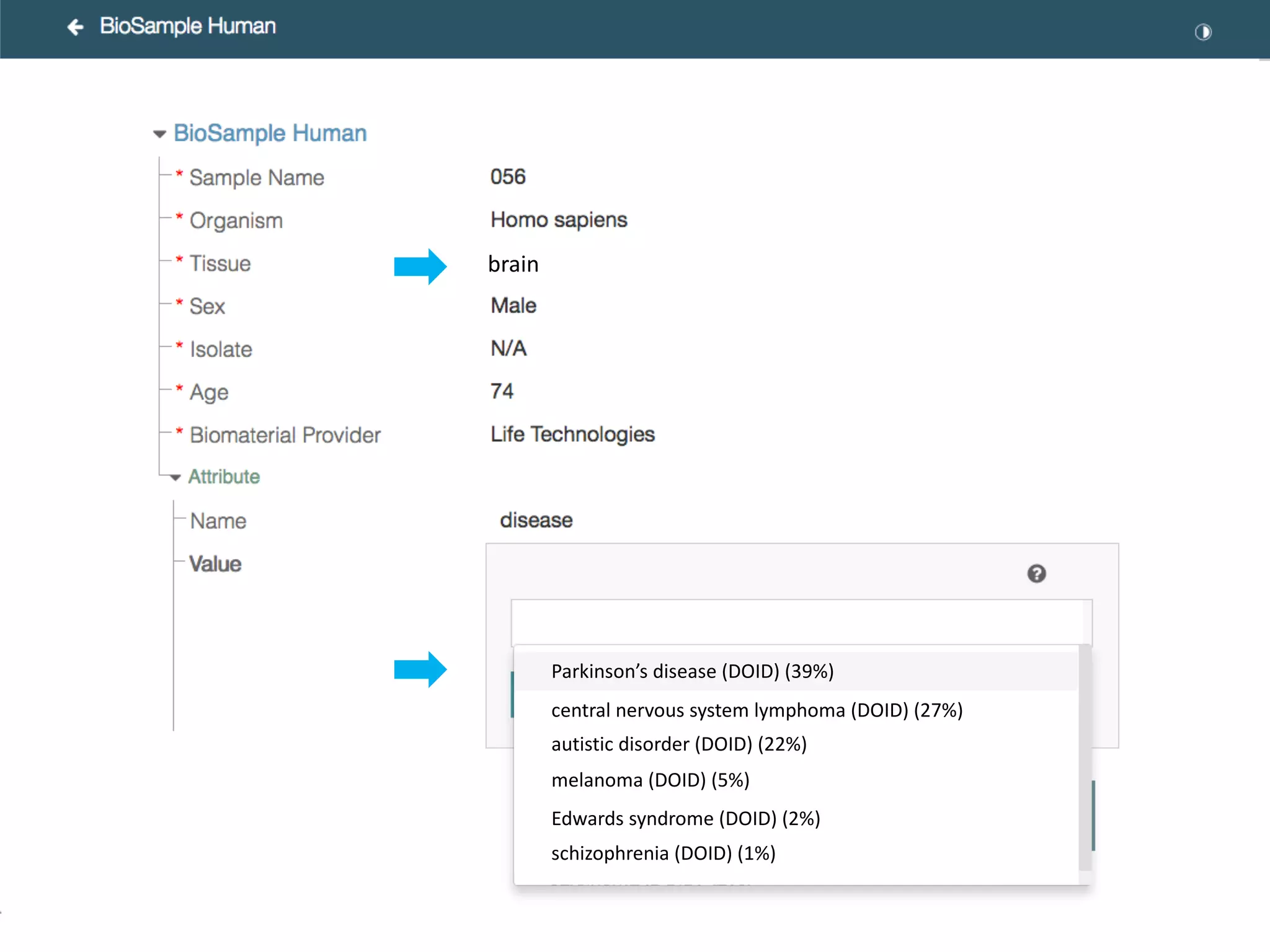Choose Edwards syndrome (DOID) option
Screen dimensions: 1270x952
(x=685, y=819)
